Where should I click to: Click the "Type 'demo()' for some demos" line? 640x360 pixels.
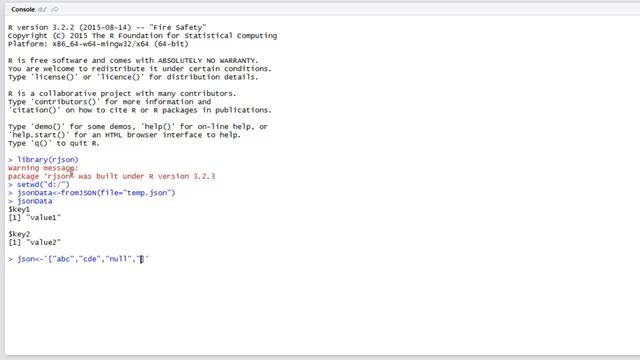tap(138, 127)
